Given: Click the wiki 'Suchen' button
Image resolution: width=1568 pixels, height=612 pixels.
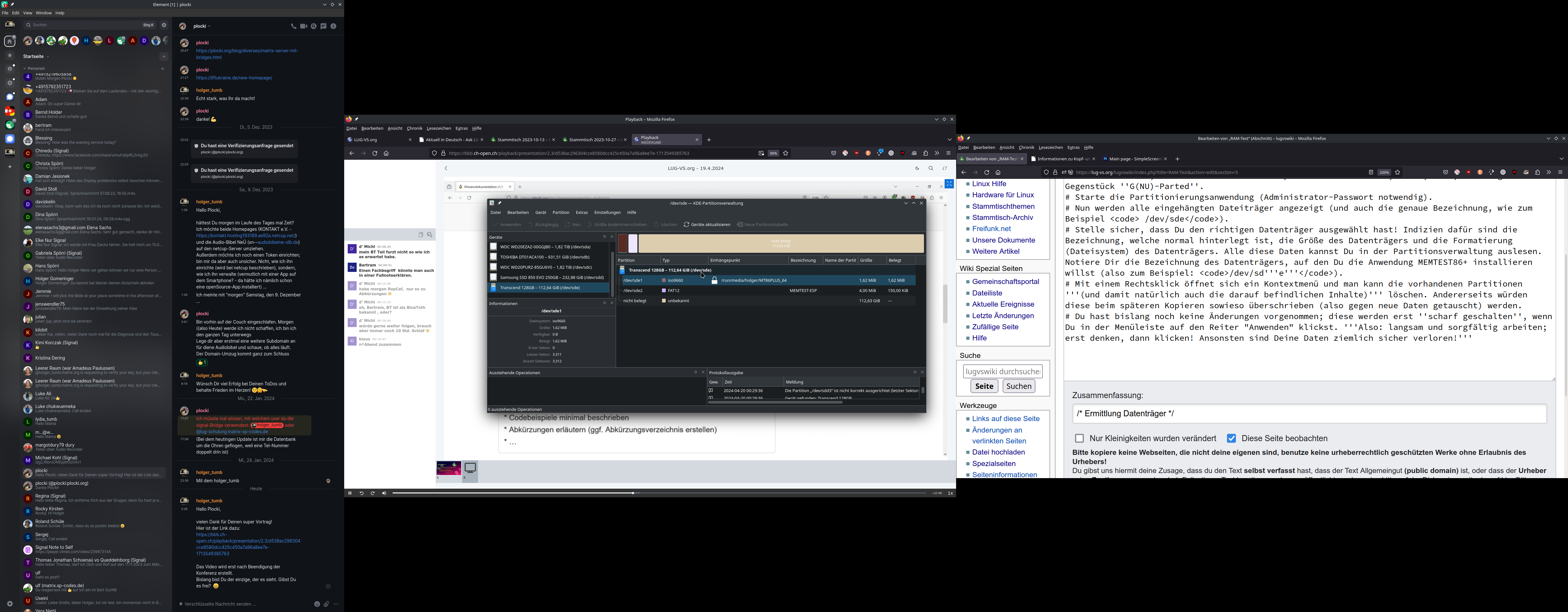Looking at the screenshot, I should [x=1018, y=386].
